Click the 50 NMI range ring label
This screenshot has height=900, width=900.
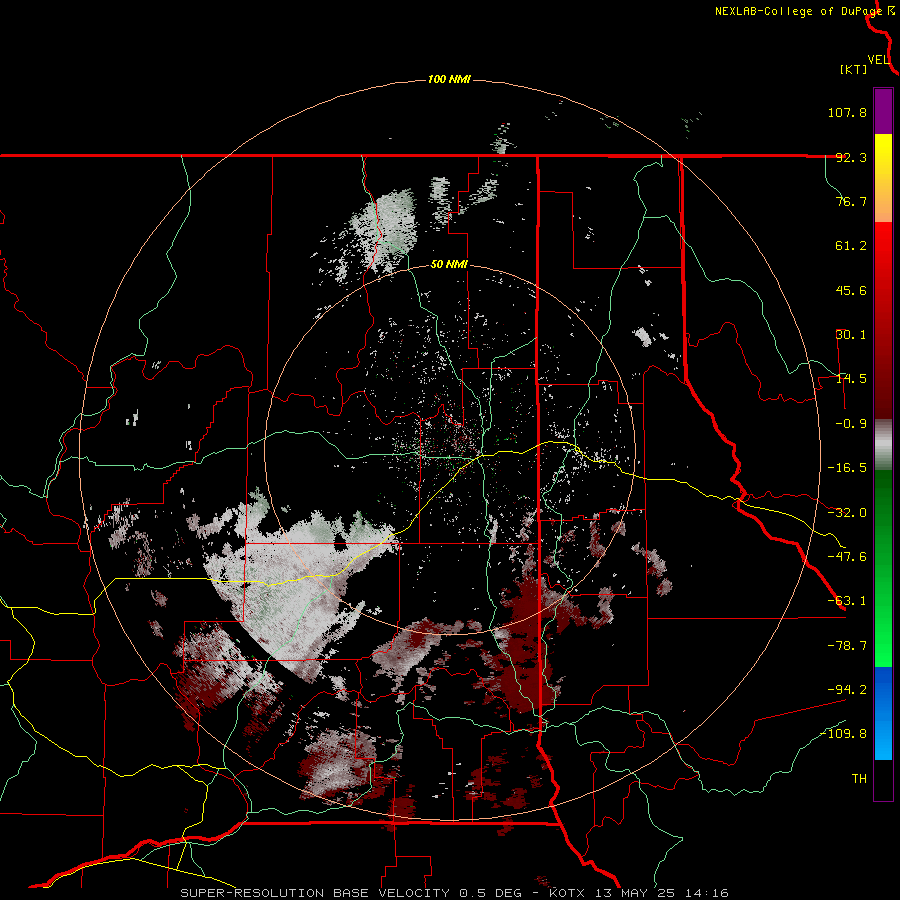click(449, 265)
